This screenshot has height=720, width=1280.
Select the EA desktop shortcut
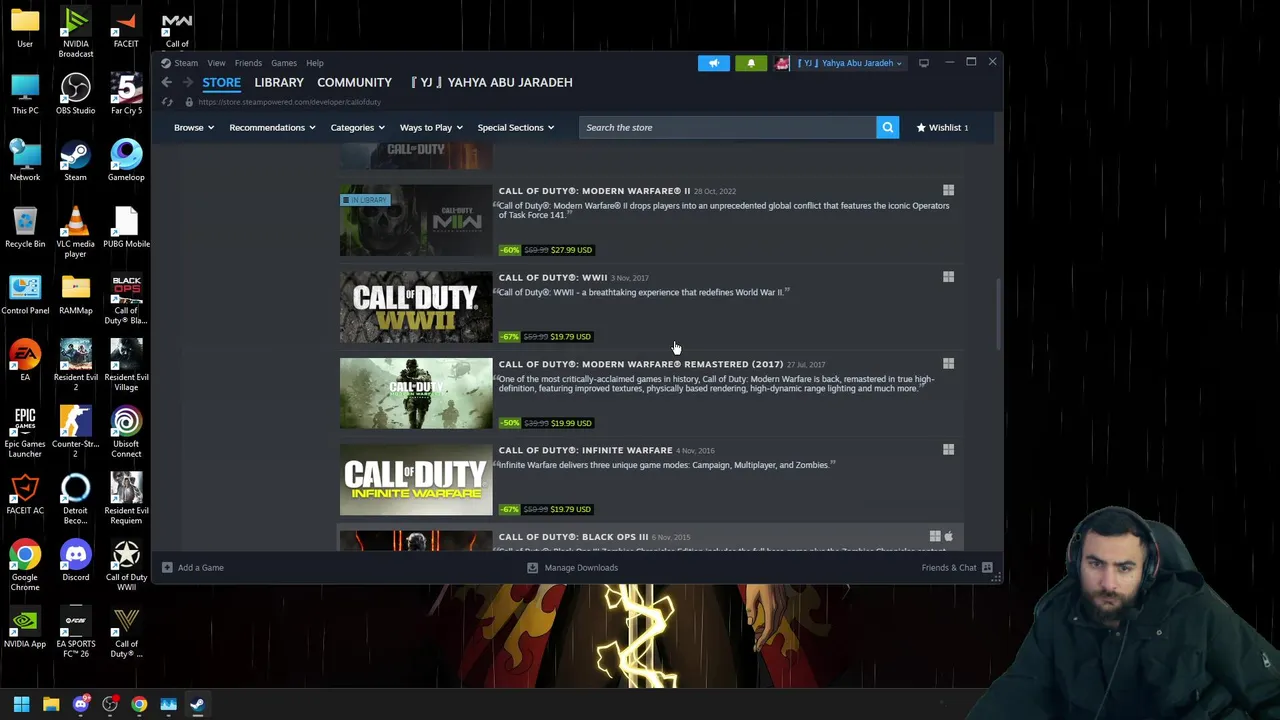[25, 361]
